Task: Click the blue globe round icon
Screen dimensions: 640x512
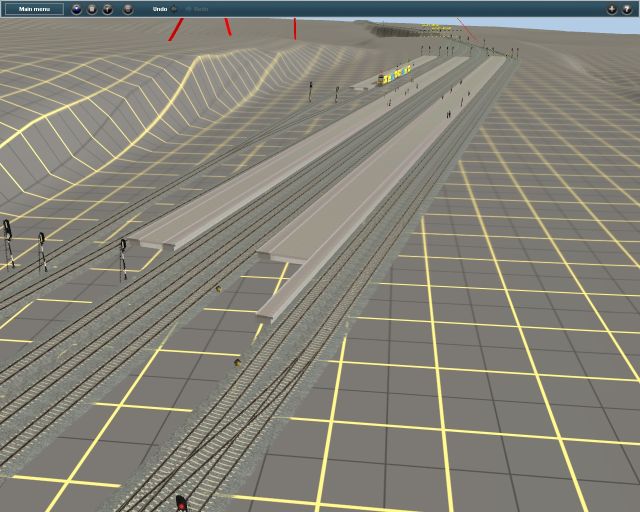Action: click(x=75, y=9)
